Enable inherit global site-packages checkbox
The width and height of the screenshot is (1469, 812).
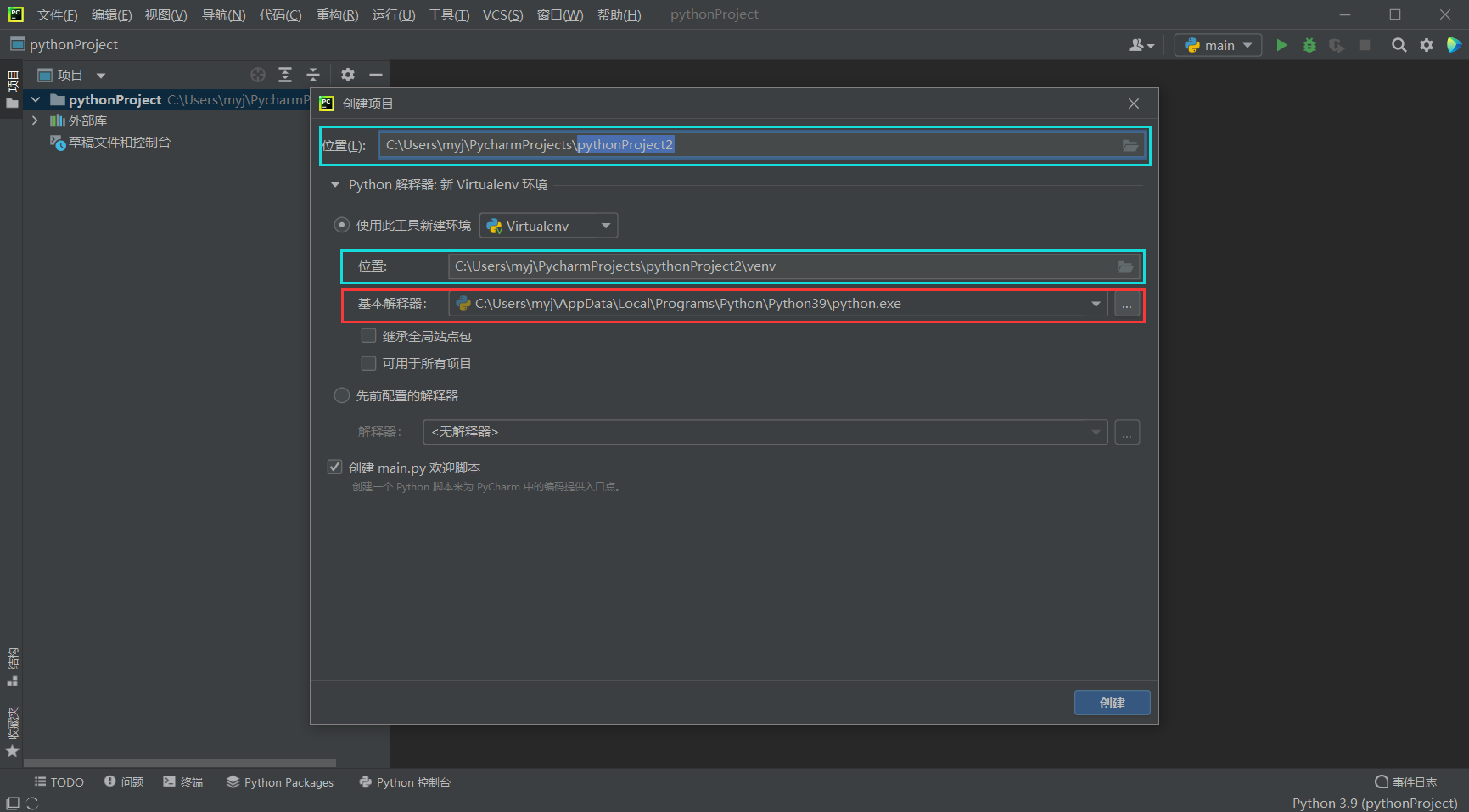pos(368,336)
